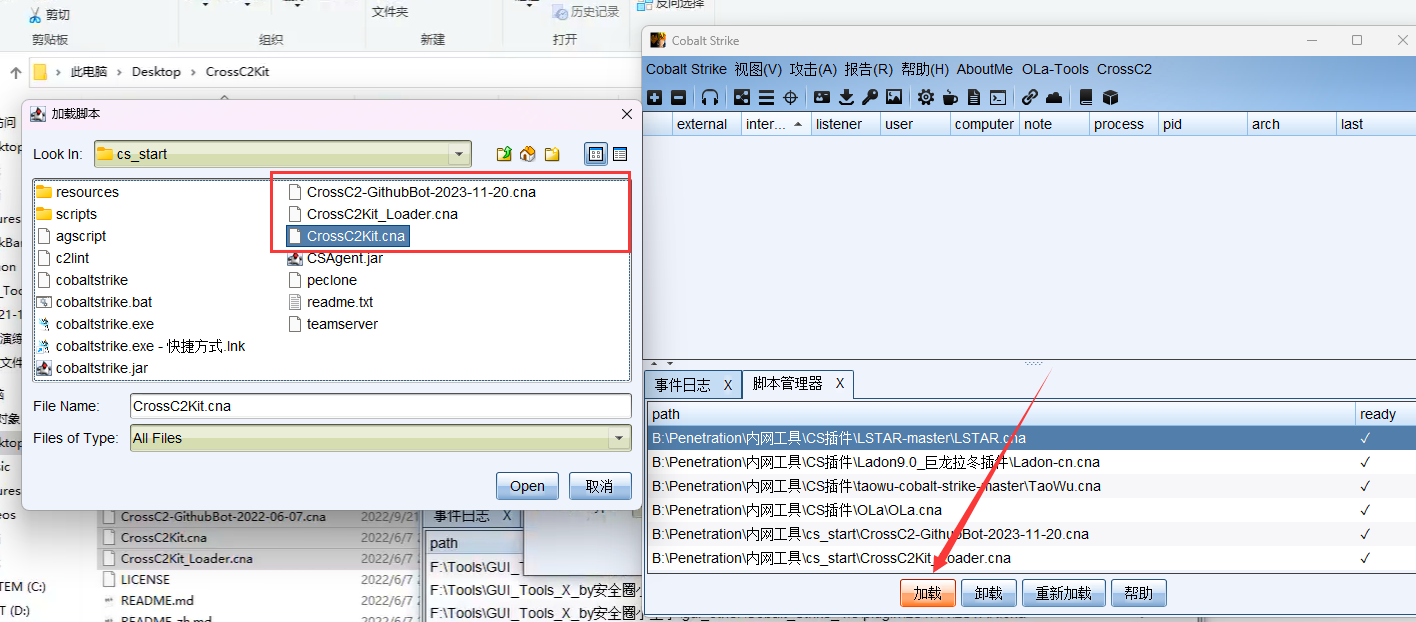
Task: Open the 攻击(A) menu
Action: pos(812,69)
